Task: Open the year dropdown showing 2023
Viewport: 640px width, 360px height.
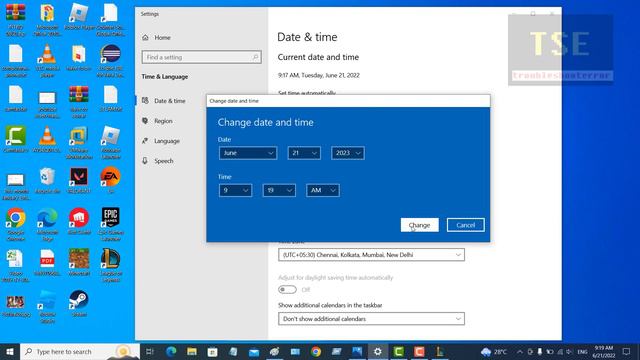Action: (x=348, y=153)
